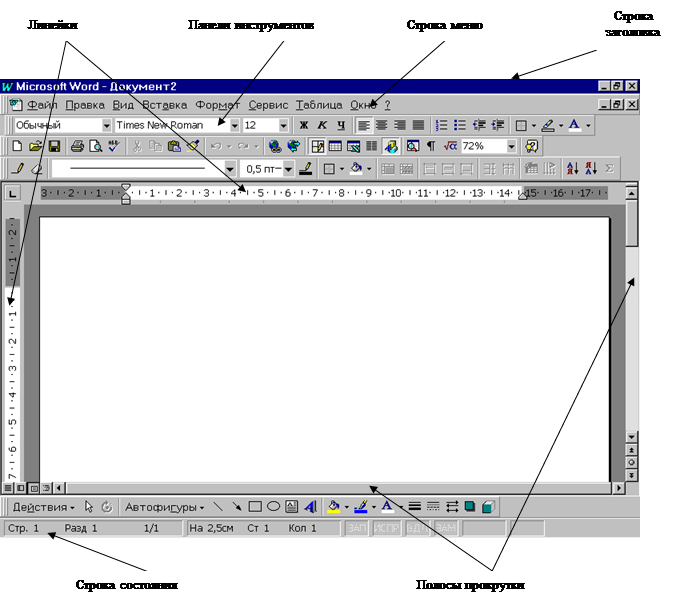Viewport: 683px width, 610px height.
Task: Open the Сервис menu
Action: coord(268,105)
